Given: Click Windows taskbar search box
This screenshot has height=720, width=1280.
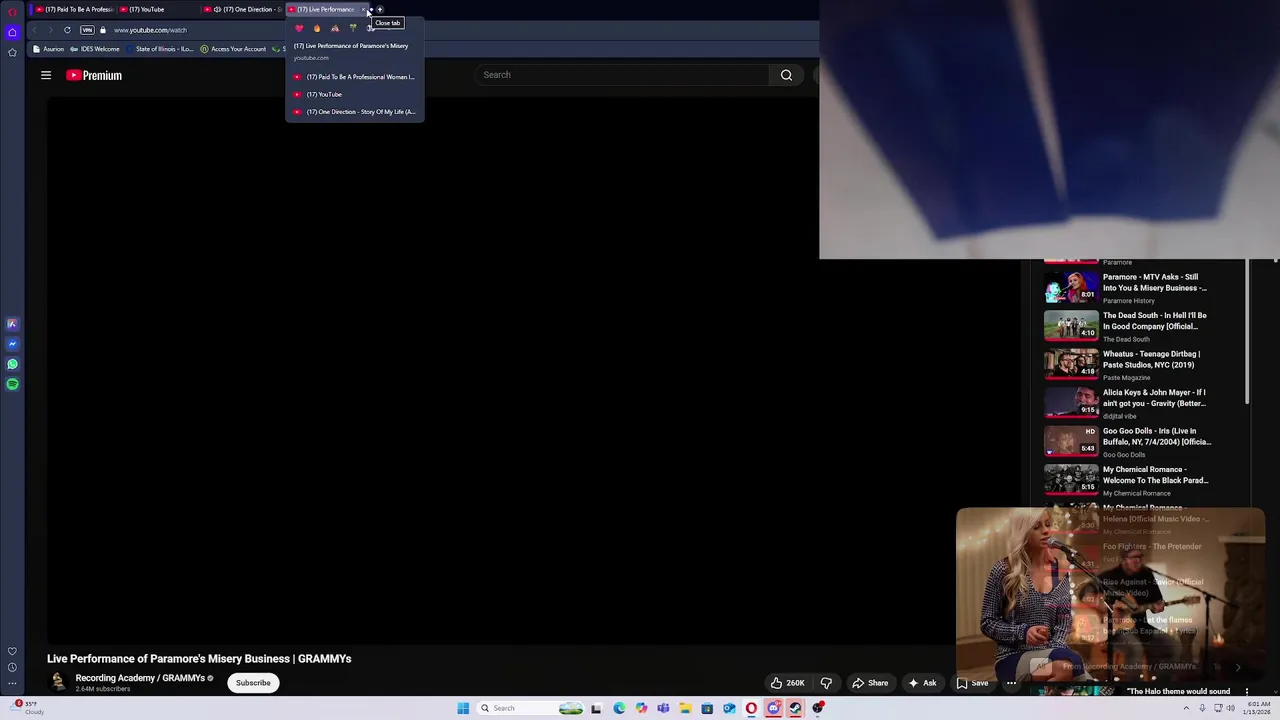Looking at the screenshot, I should [532, 708].
